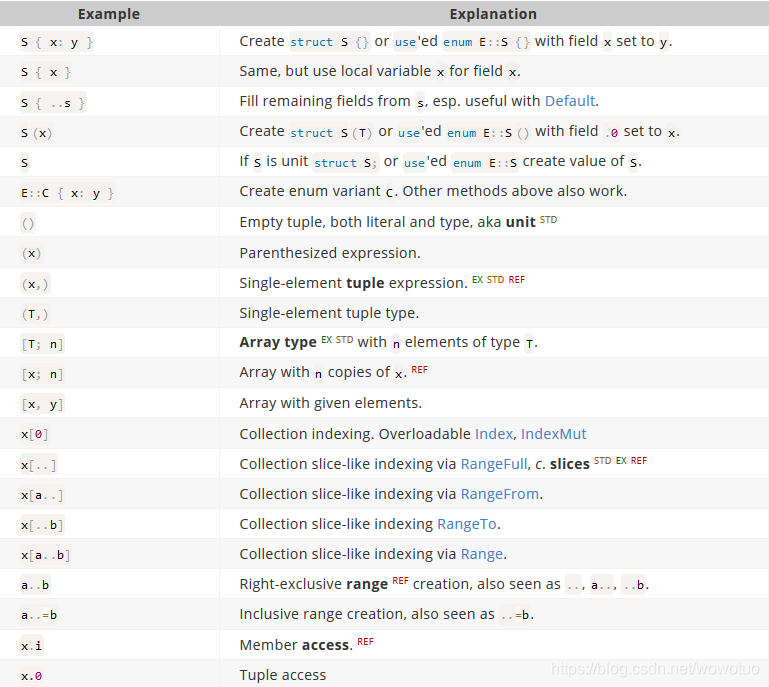The image size is (769, 687).
Task: Open REF badge in single-element tuple expression row
Action: coord(516,280)
